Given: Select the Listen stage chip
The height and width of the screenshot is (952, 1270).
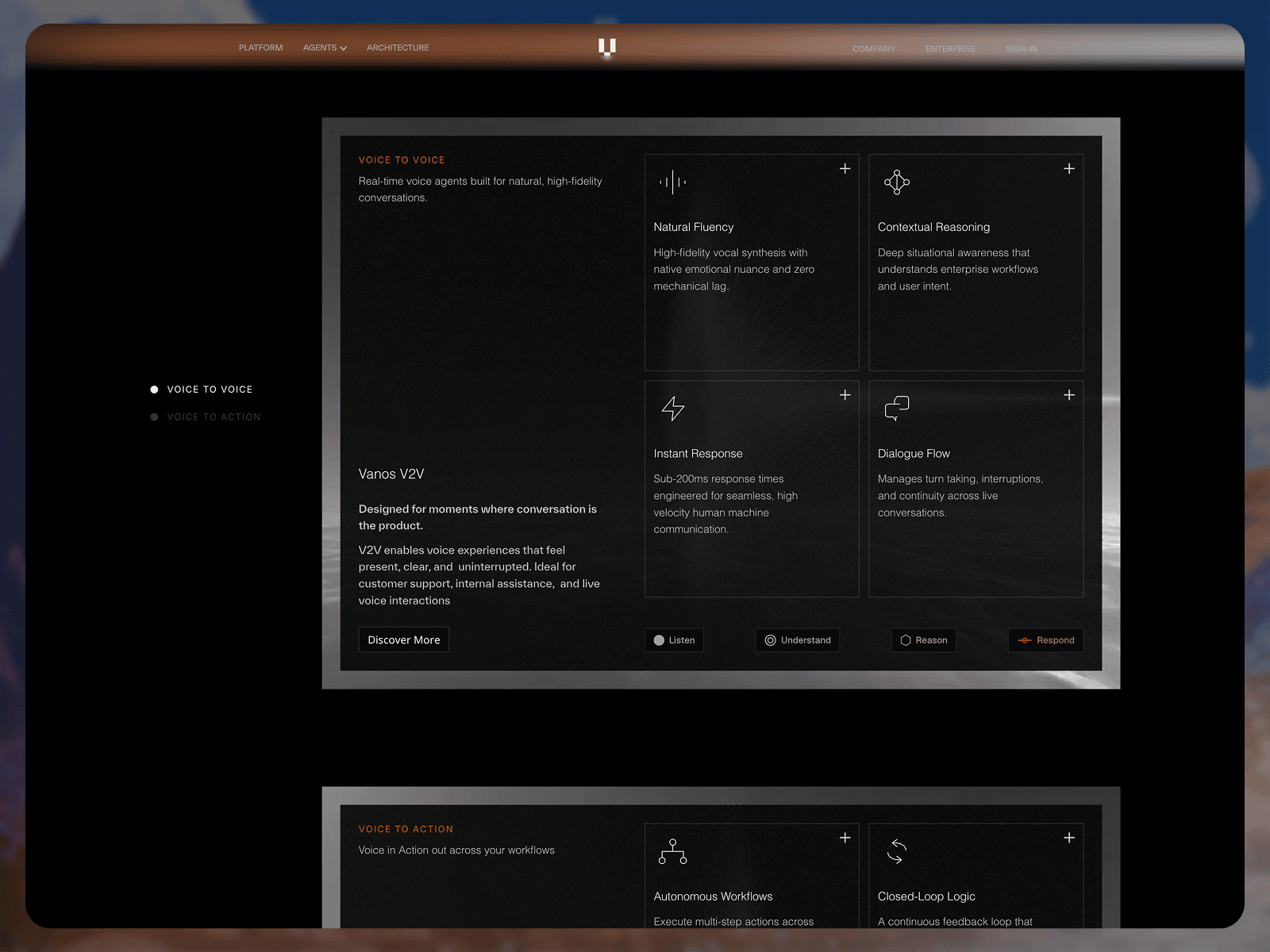Looking at the screenshot, I should pyautogui.click(x=675, y=640).
